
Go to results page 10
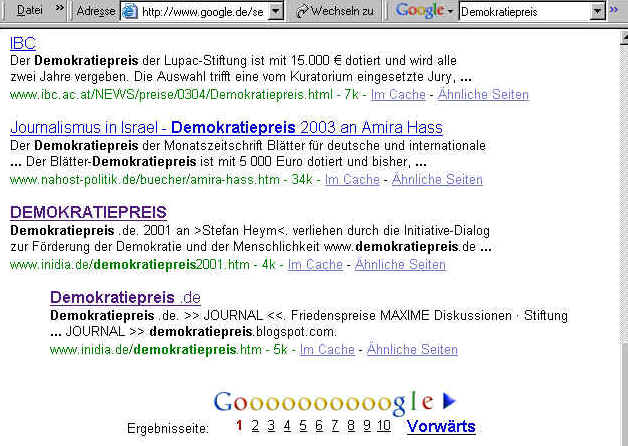(x=383, y=426)
